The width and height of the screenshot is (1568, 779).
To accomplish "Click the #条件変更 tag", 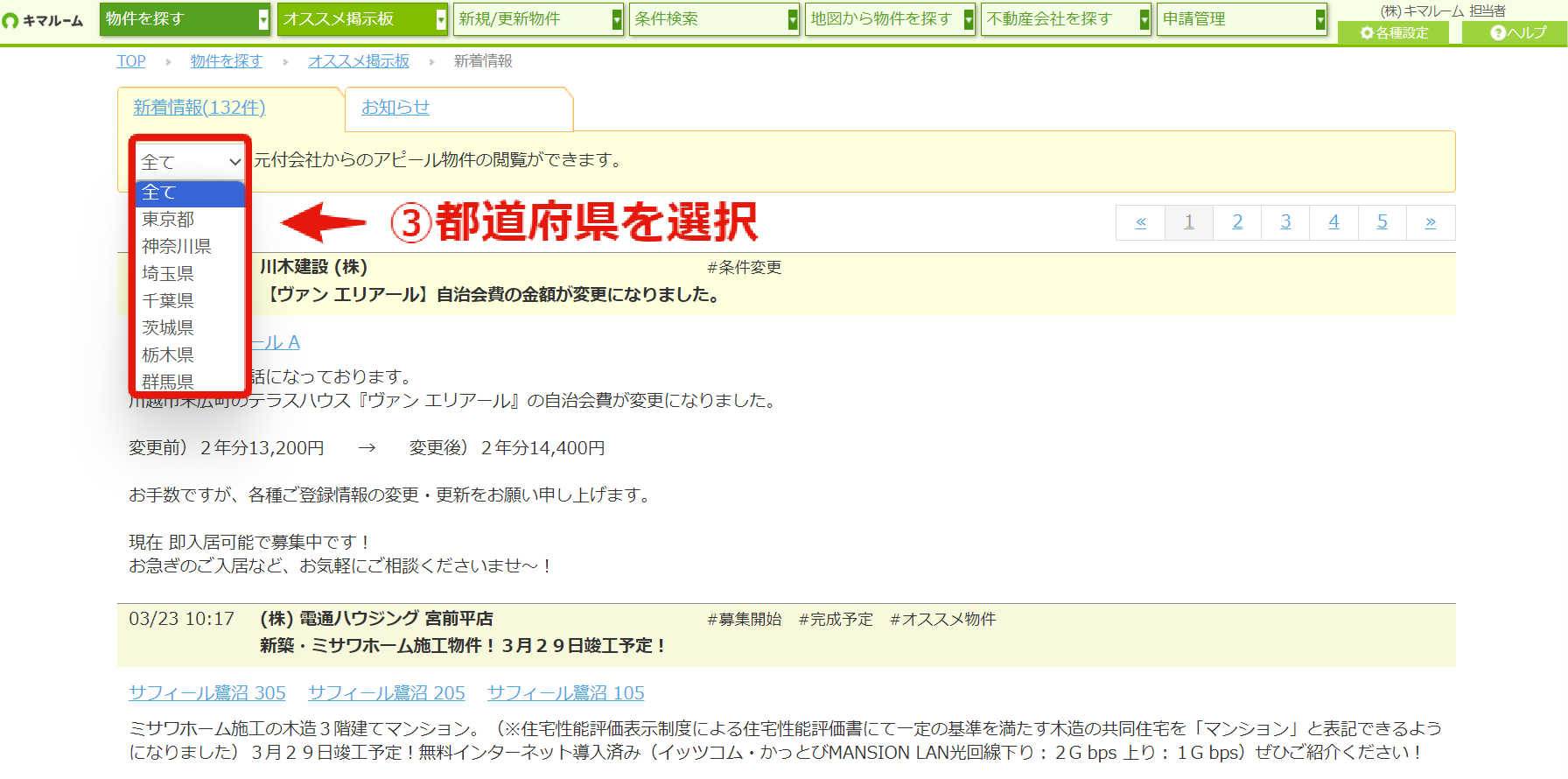I will click(745, 268).
